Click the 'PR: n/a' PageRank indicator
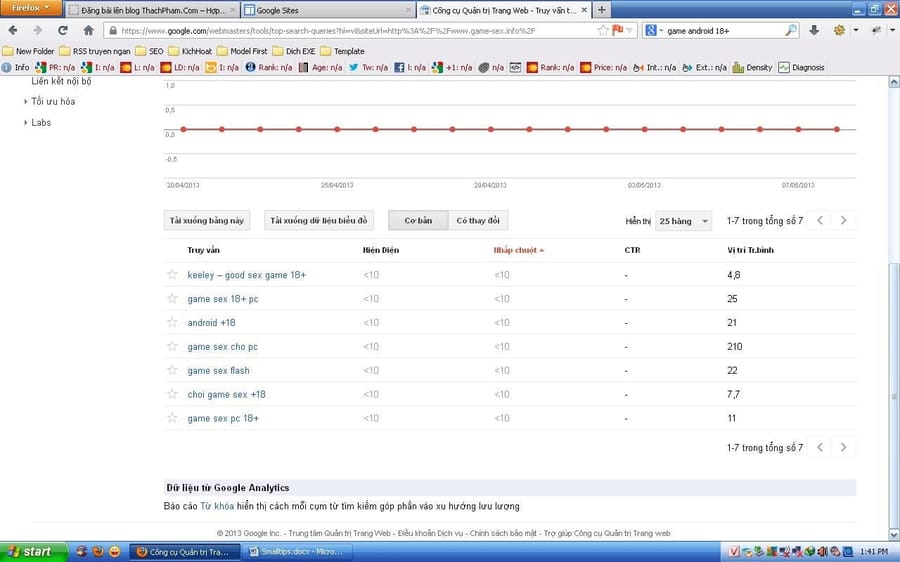900x562 pixels. tap(55, 67)
